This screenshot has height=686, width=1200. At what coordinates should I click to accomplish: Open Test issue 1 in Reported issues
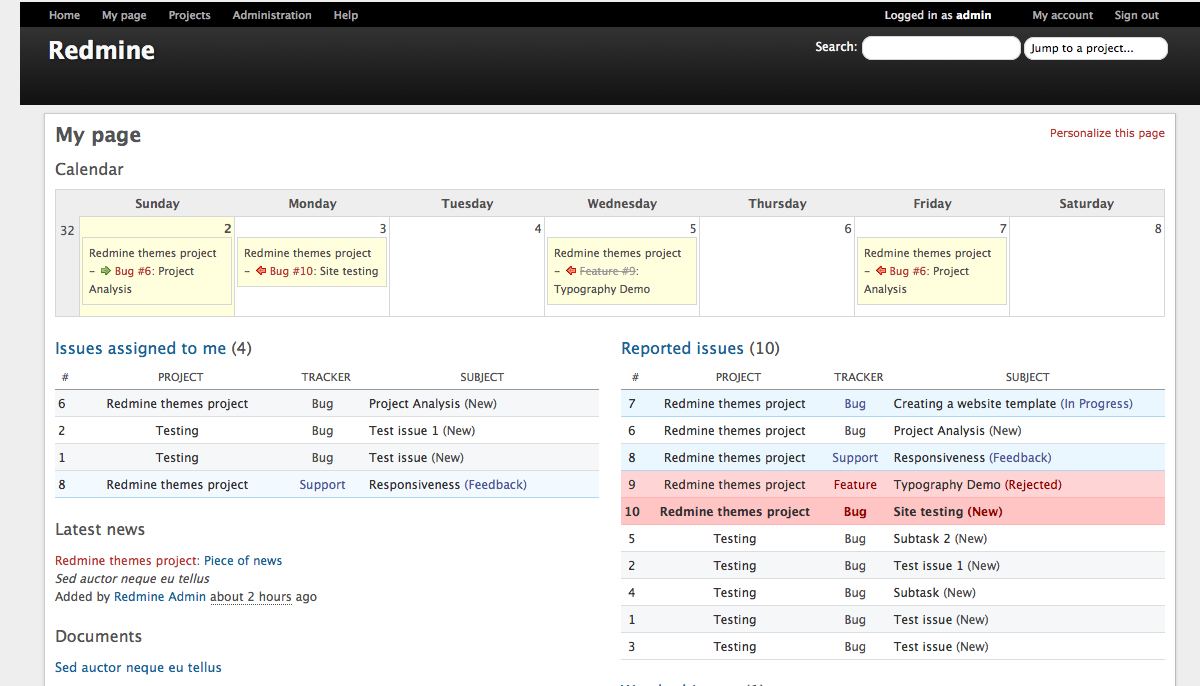[x=928, y=566]
